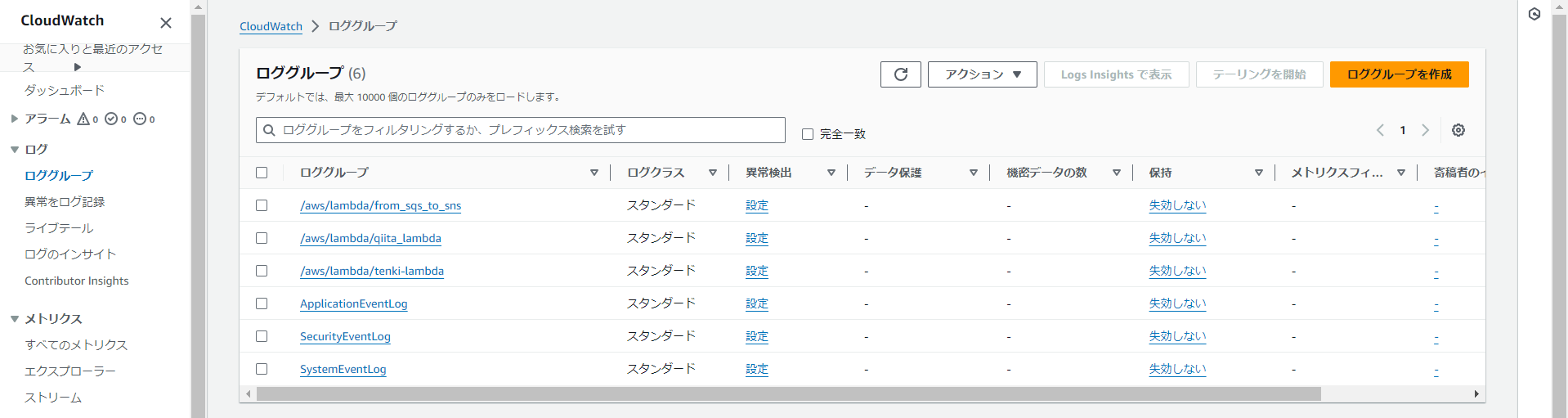Click the insufficient data ellipsis circle icon
This screenshot has height=418, width=1568.
[140, 119]
